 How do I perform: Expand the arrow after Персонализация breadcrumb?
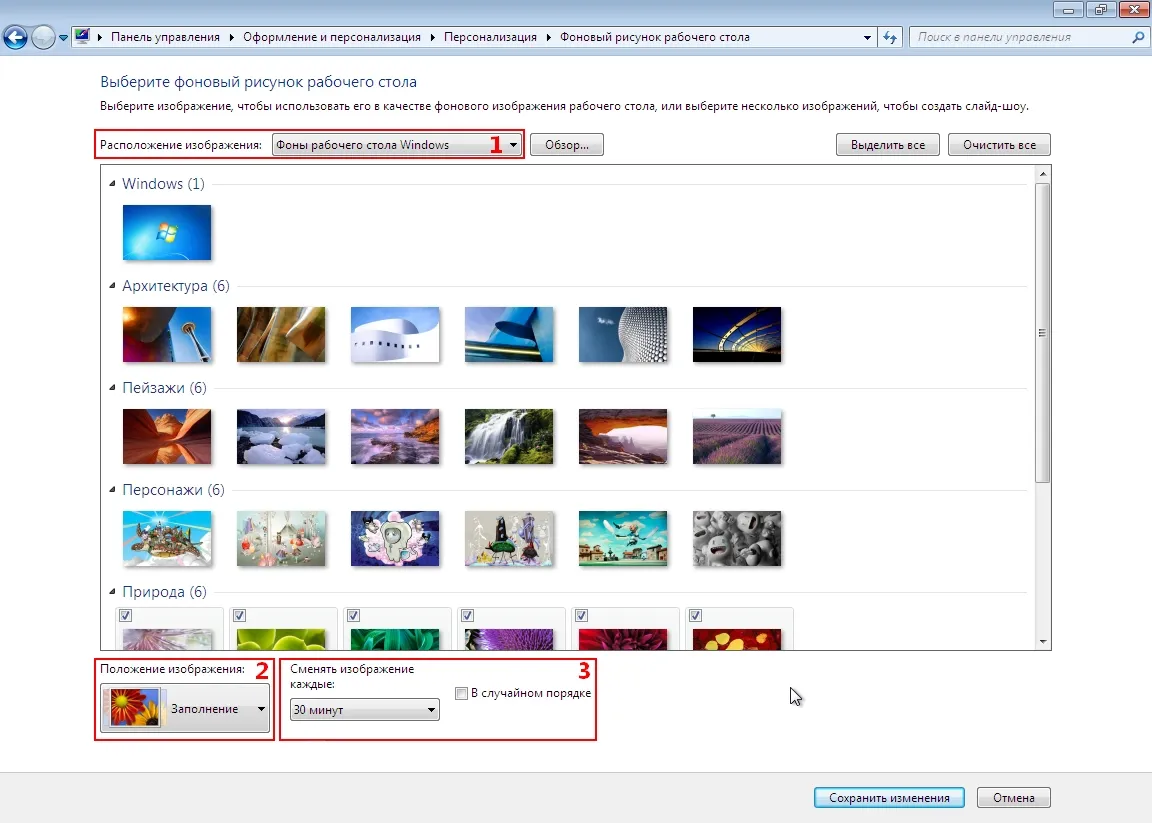click(548, 37)
